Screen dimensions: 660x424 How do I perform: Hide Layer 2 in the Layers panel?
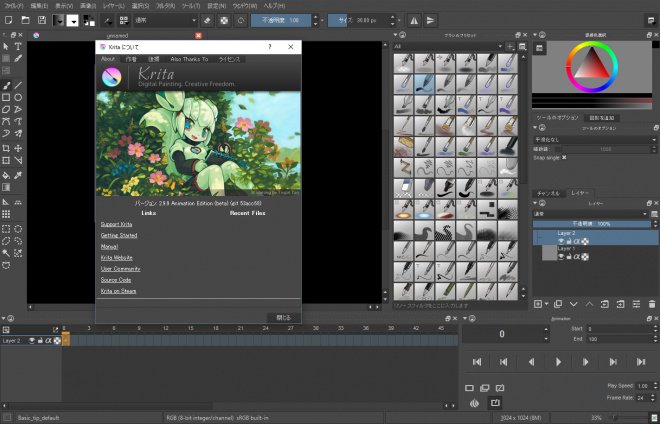click(561, 241)
